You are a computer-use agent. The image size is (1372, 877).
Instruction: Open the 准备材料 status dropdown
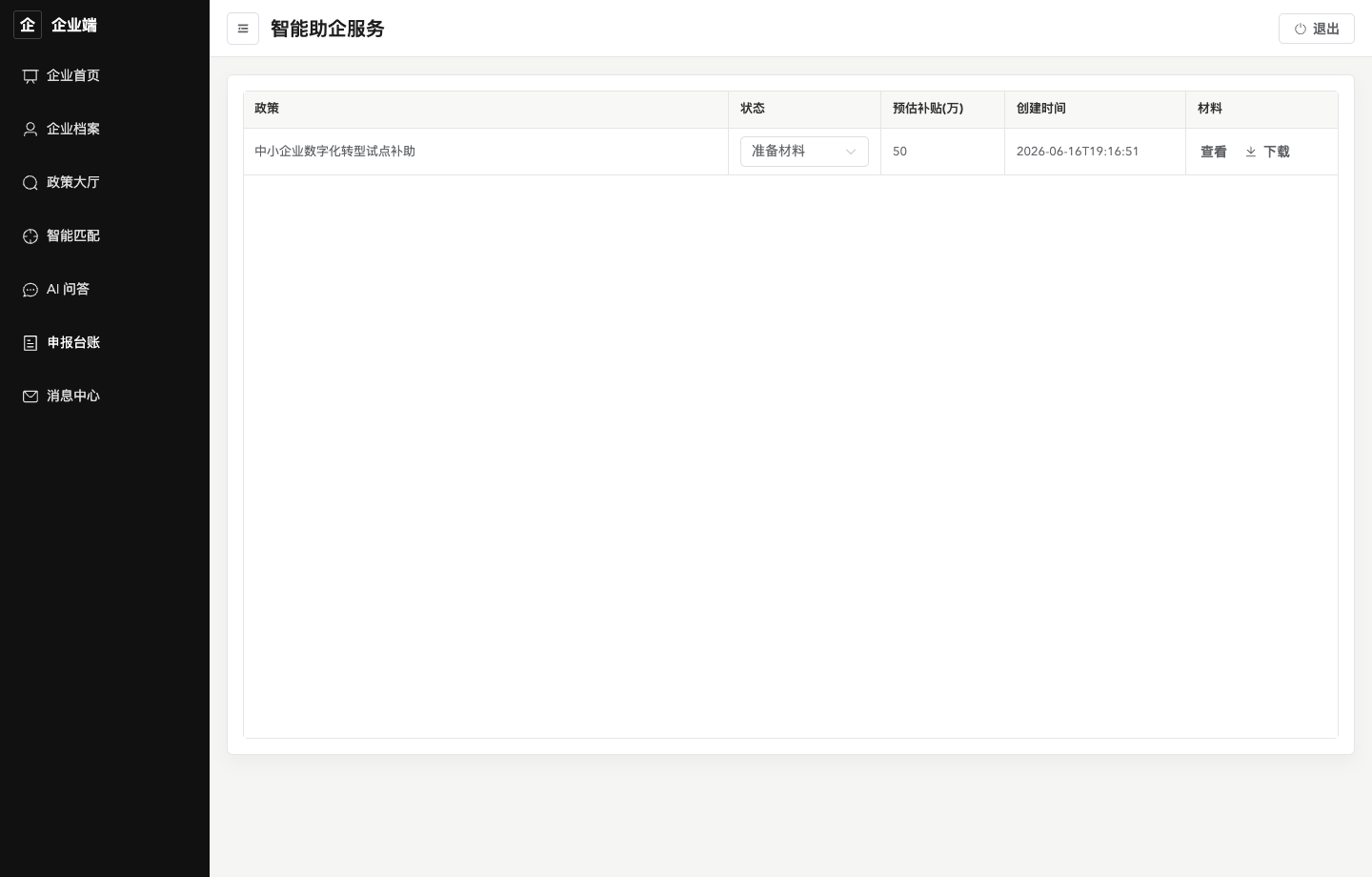click(804, 152)
